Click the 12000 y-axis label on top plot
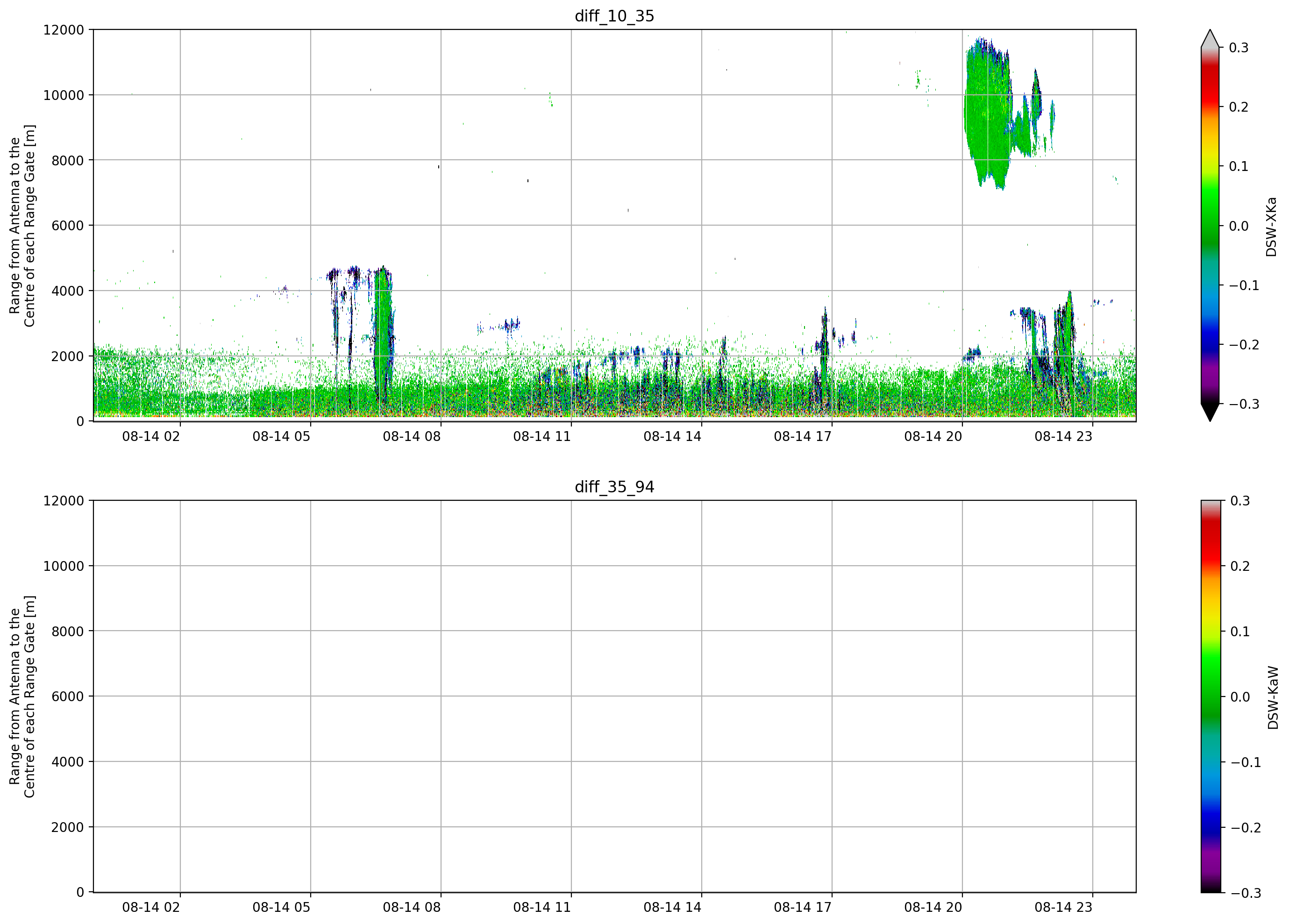1289x924 pixels. click(64, 30)
